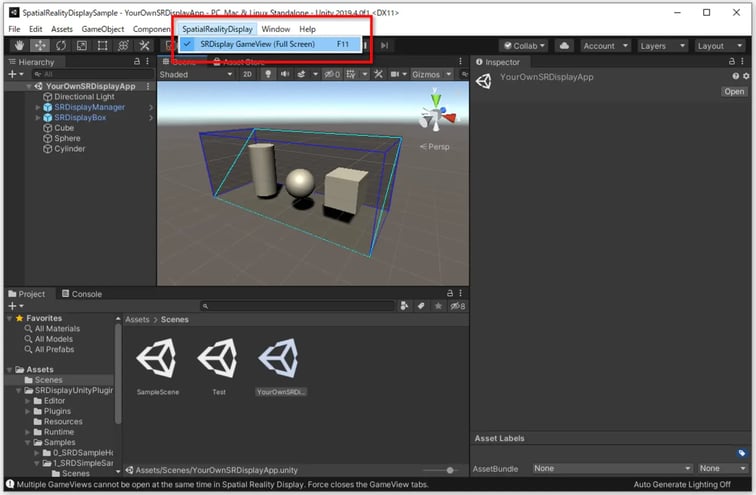756x495 pixels.
Task: Open the File menu
Action: (14, 29)
